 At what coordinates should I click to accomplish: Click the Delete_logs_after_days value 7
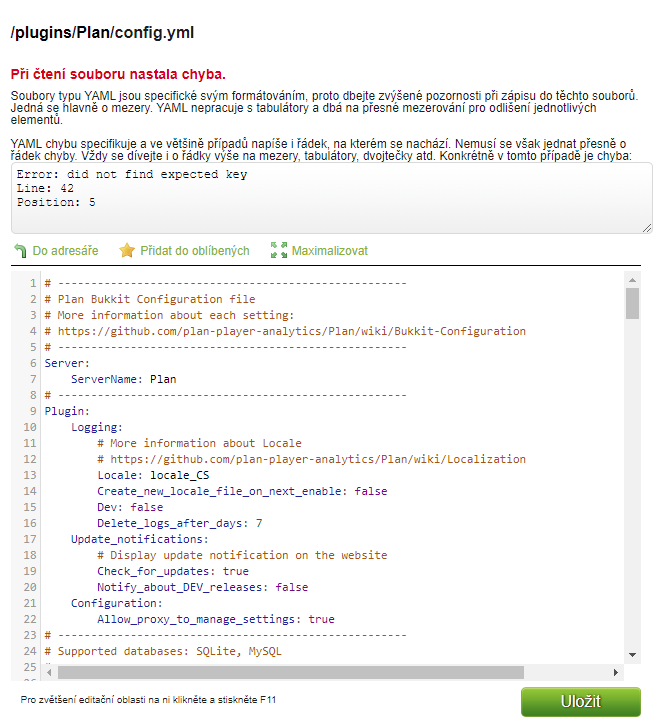point(259,523)
